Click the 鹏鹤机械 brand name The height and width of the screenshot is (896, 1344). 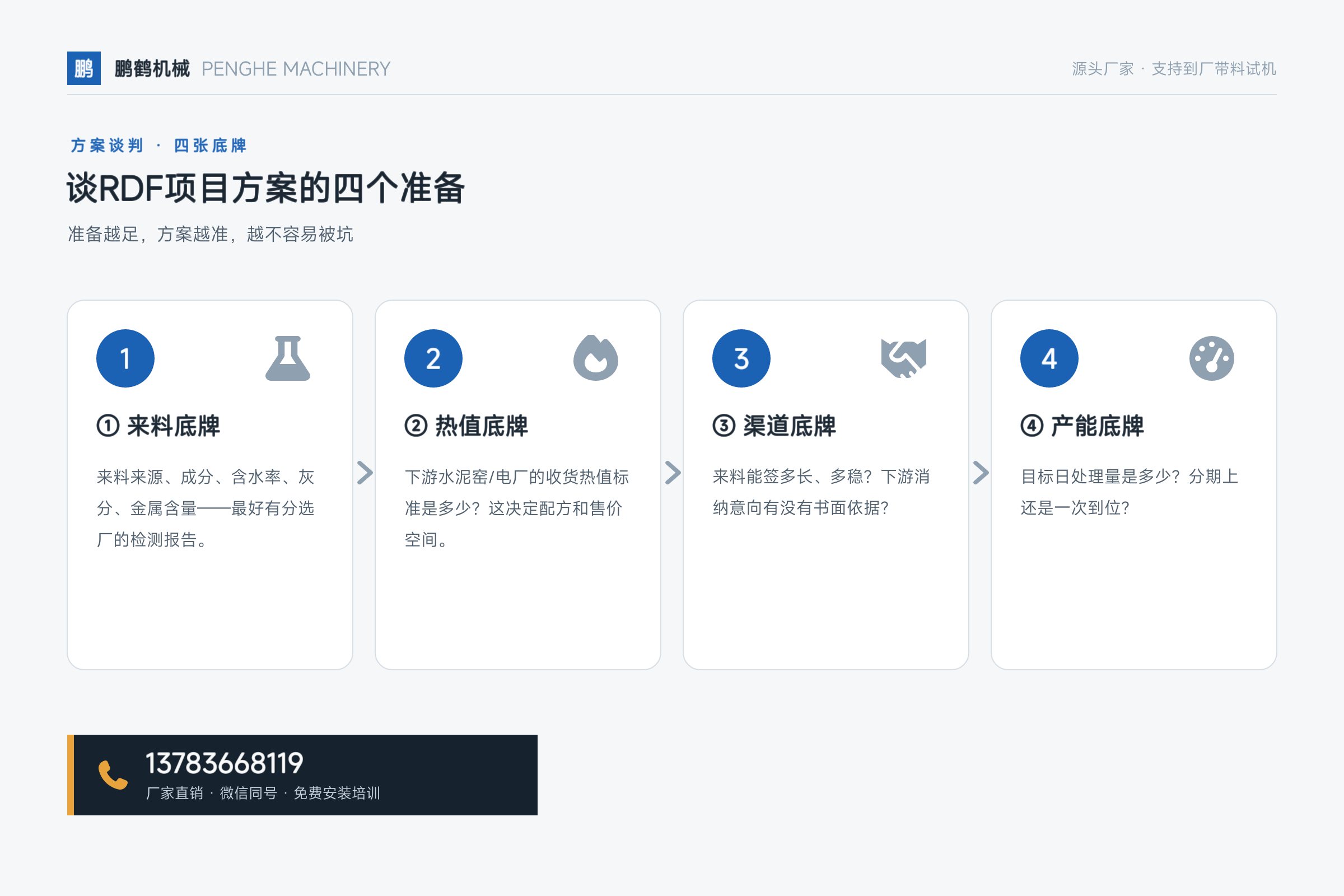pyautogui.click(x=152, y=68)
